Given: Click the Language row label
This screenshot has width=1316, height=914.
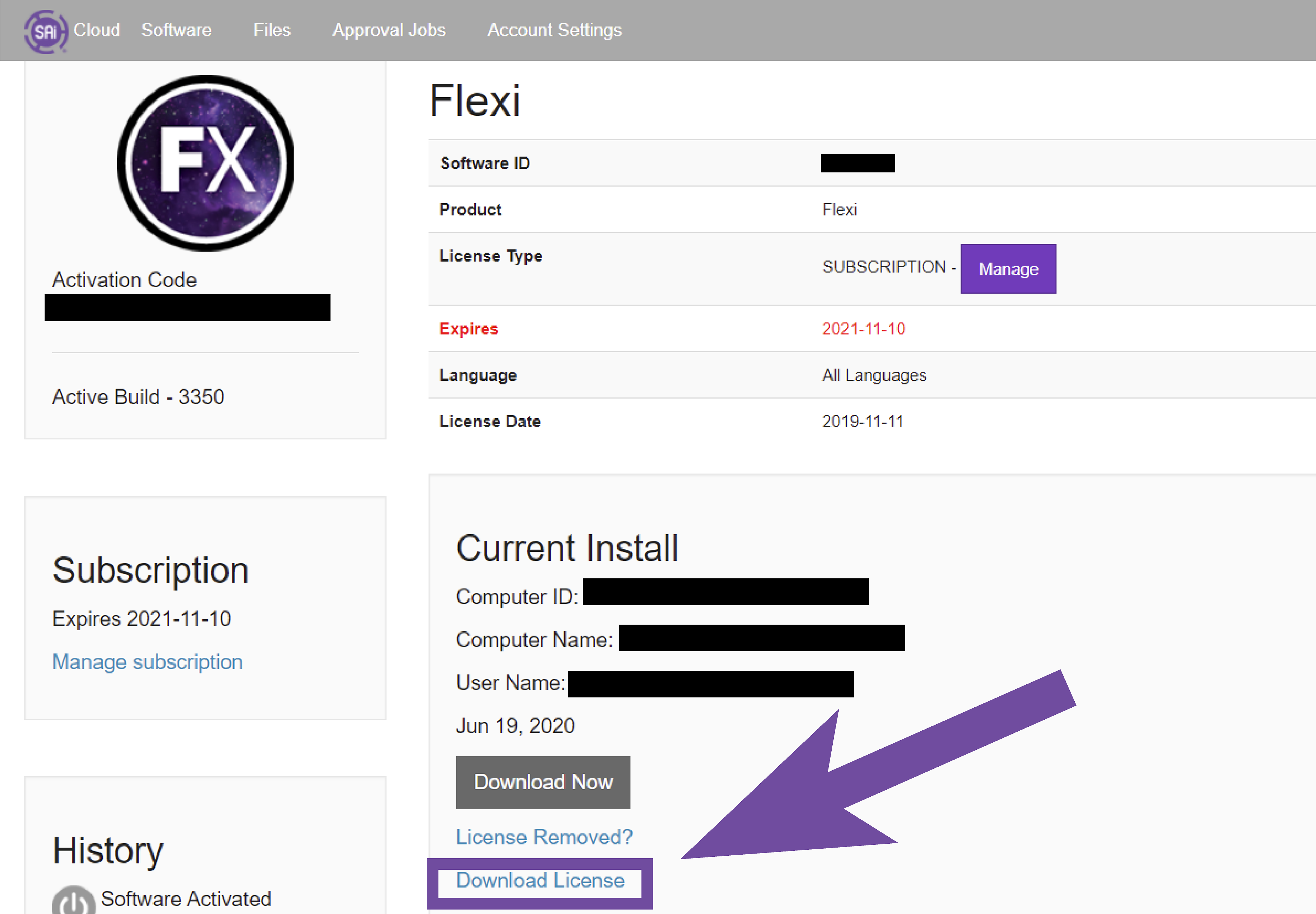Looking at the screenshot, I should pyautogui.click(x=478, y=375).
